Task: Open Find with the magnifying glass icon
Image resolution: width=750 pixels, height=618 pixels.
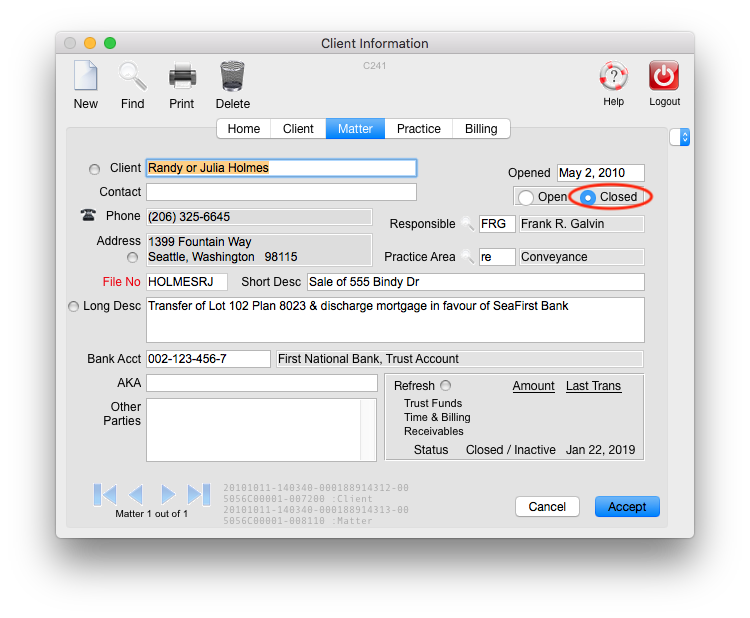Action: 132,77
